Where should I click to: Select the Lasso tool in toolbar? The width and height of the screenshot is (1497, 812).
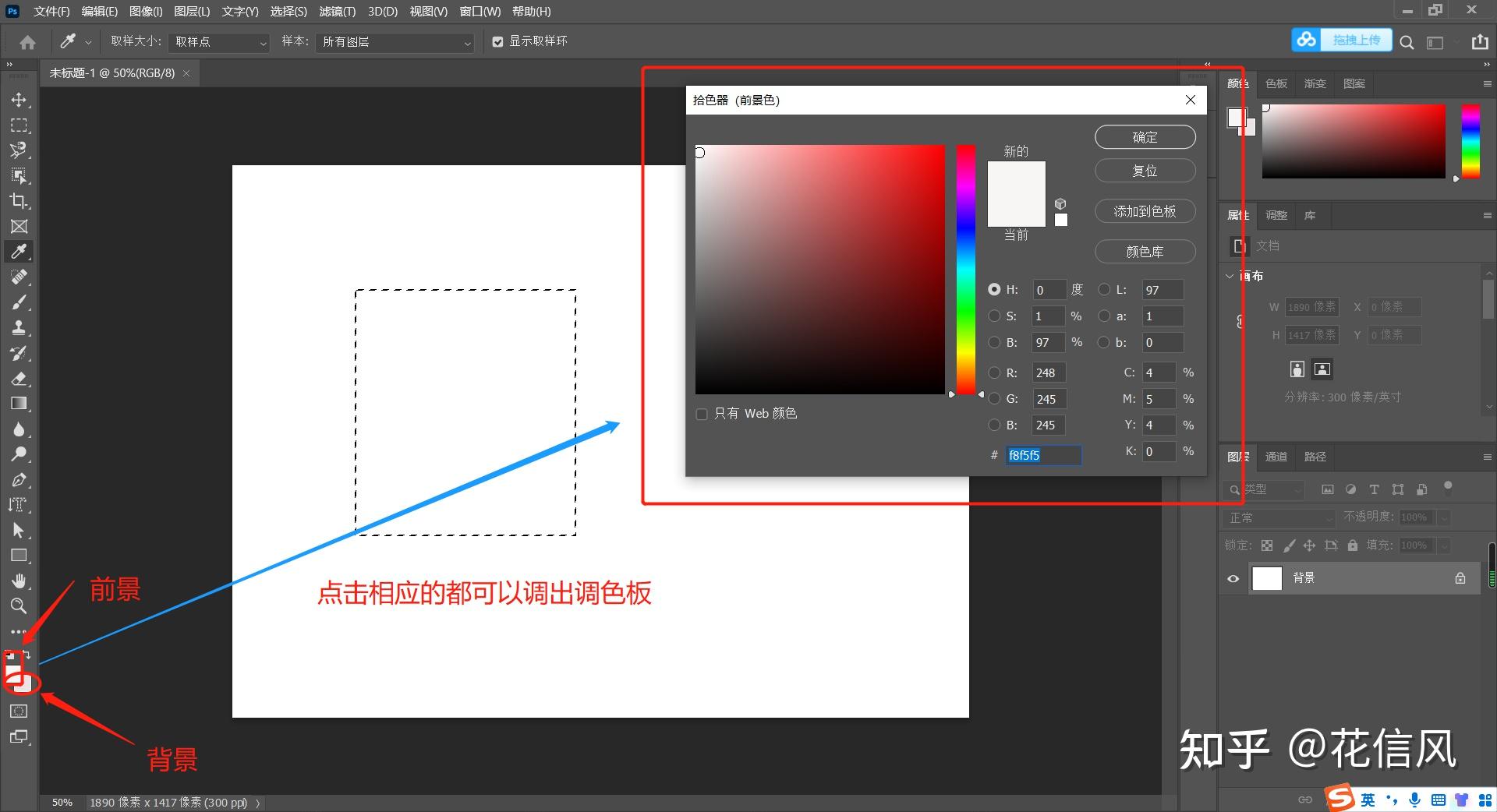tap(19, 150)
